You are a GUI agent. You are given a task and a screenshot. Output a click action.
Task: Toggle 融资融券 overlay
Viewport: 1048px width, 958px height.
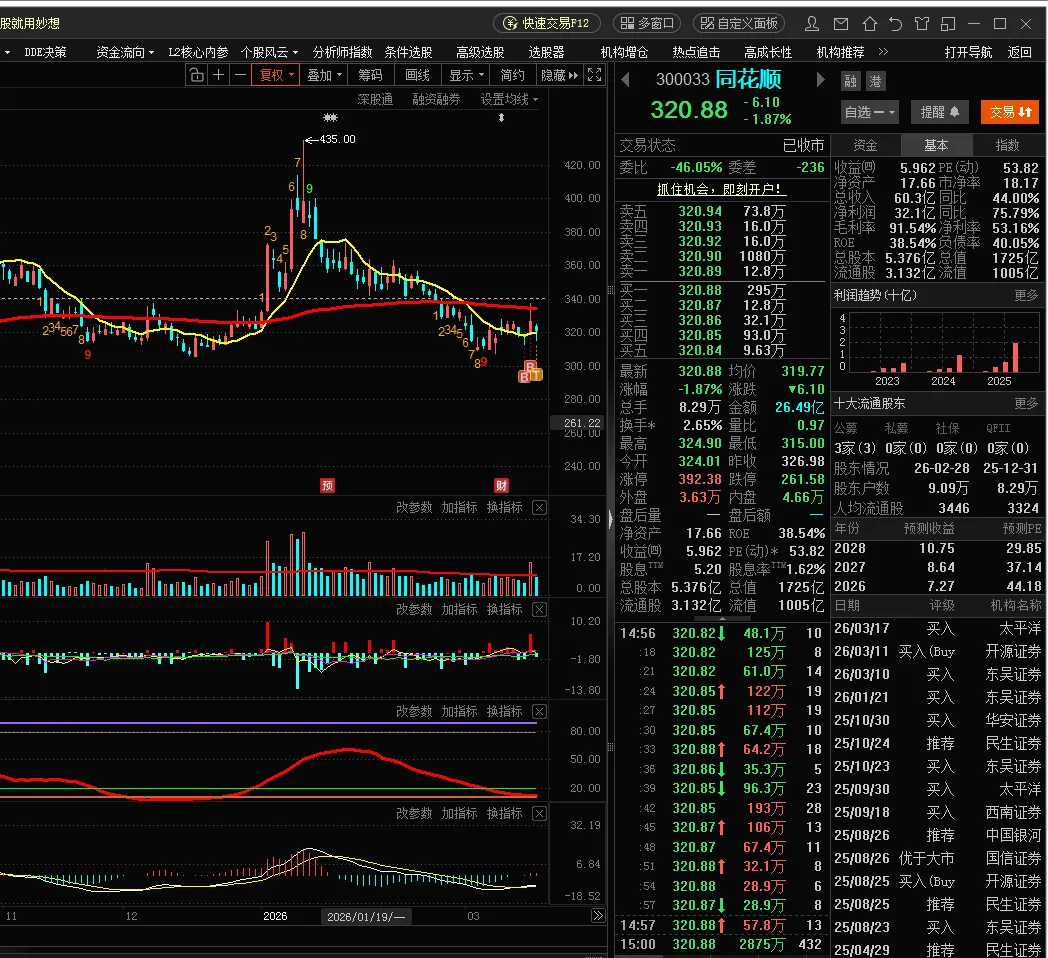[x=436, y=100]
